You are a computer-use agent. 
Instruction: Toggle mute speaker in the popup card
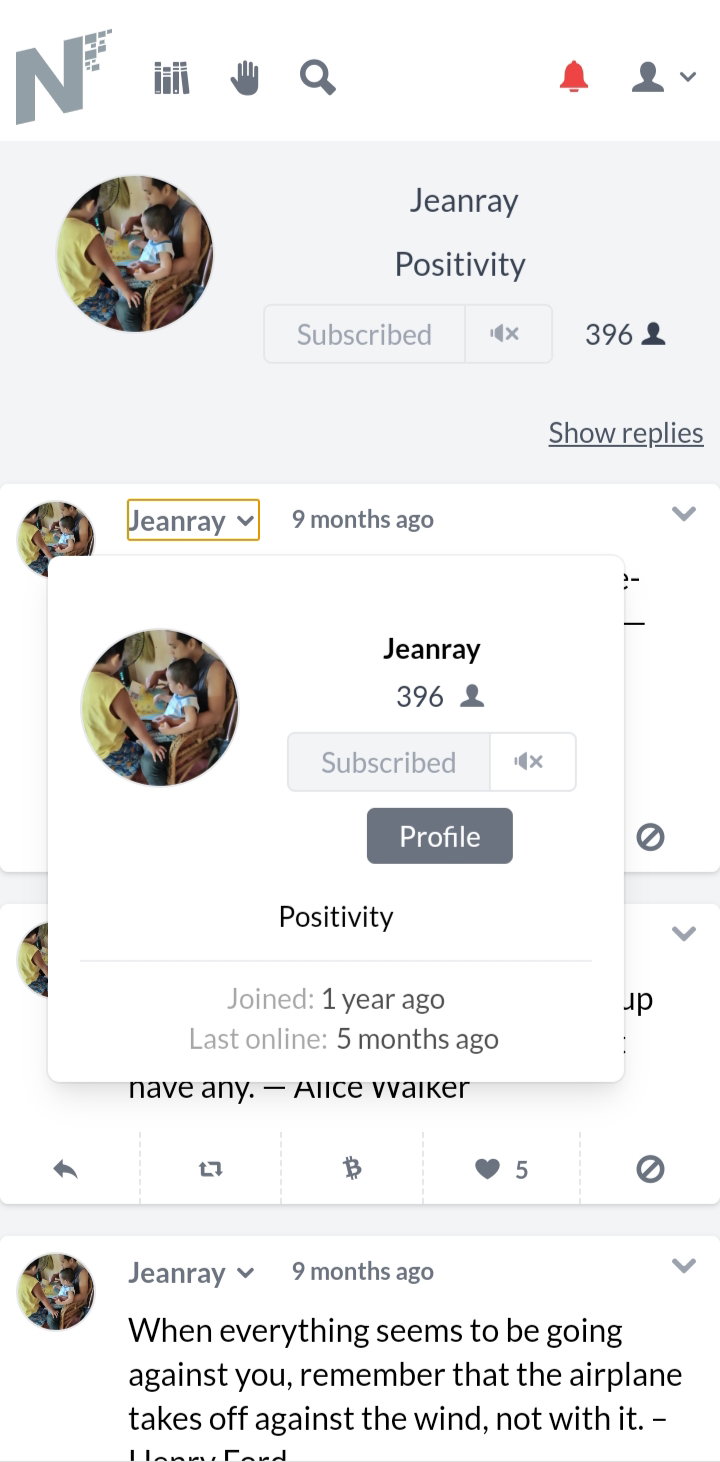(533, 762)
